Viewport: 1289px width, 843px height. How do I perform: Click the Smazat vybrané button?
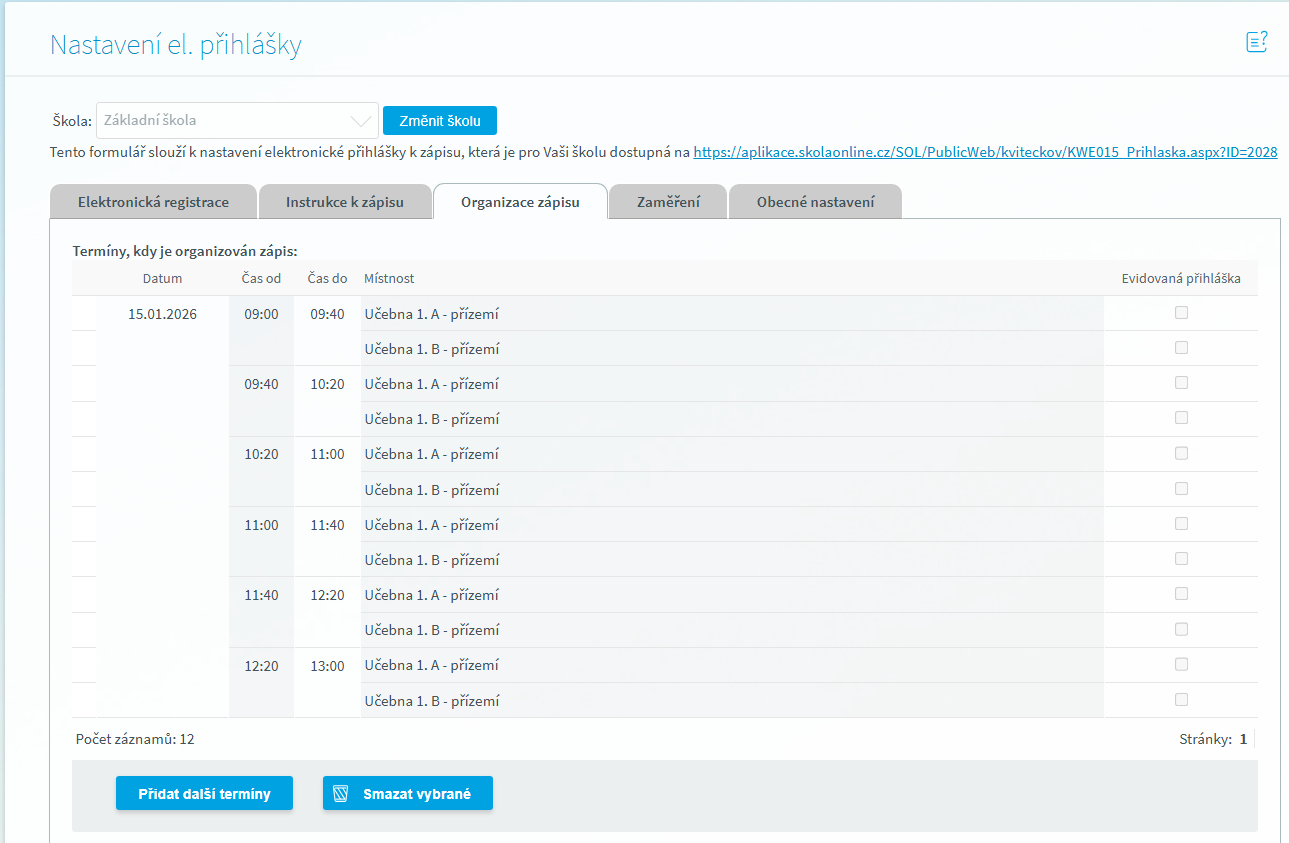408,793
